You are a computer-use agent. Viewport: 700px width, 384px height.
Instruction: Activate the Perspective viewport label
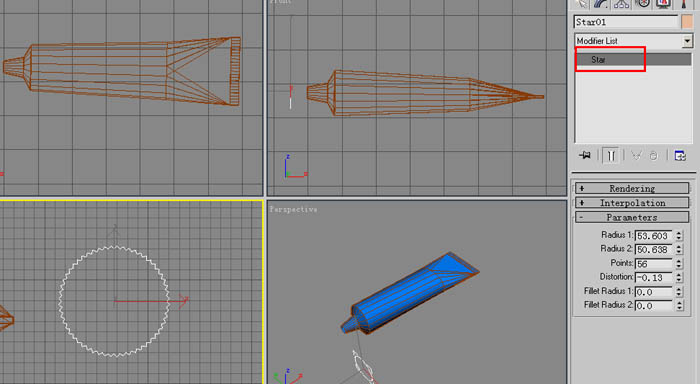tap(293, 209)
